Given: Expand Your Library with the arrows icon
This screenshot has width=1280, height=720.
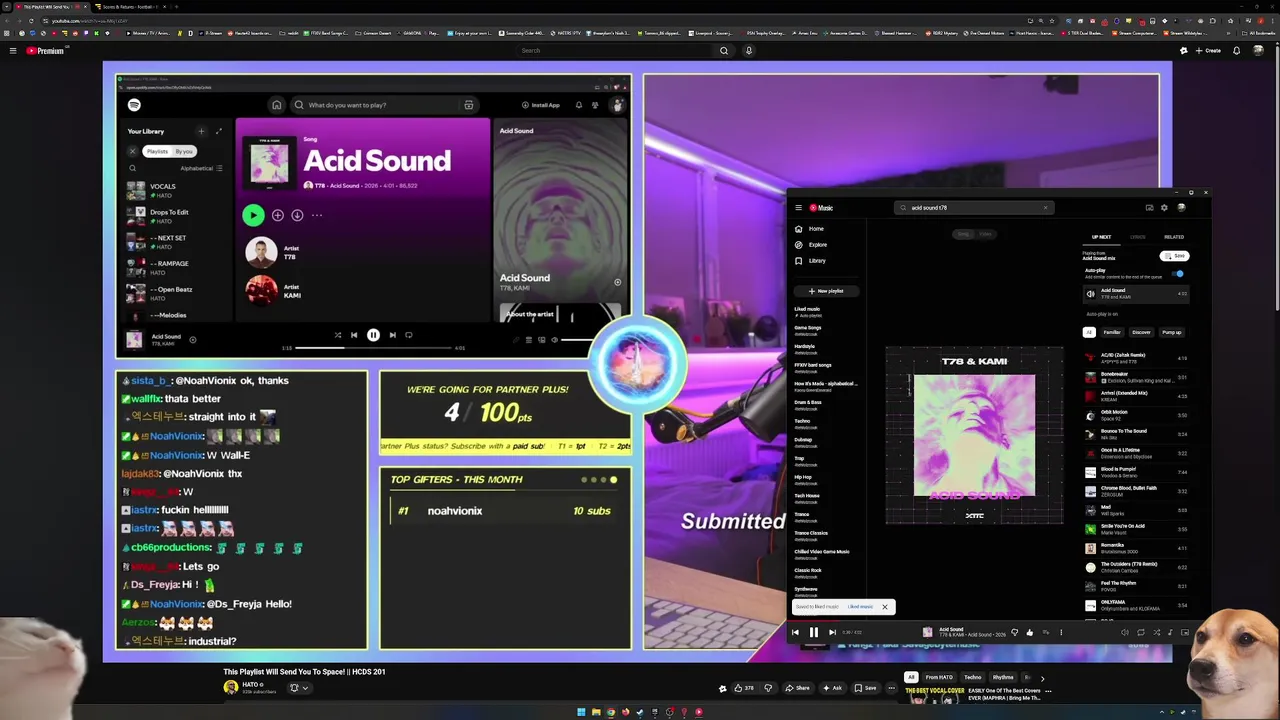Looking at the screenshot, I should (x=219, y=131).
